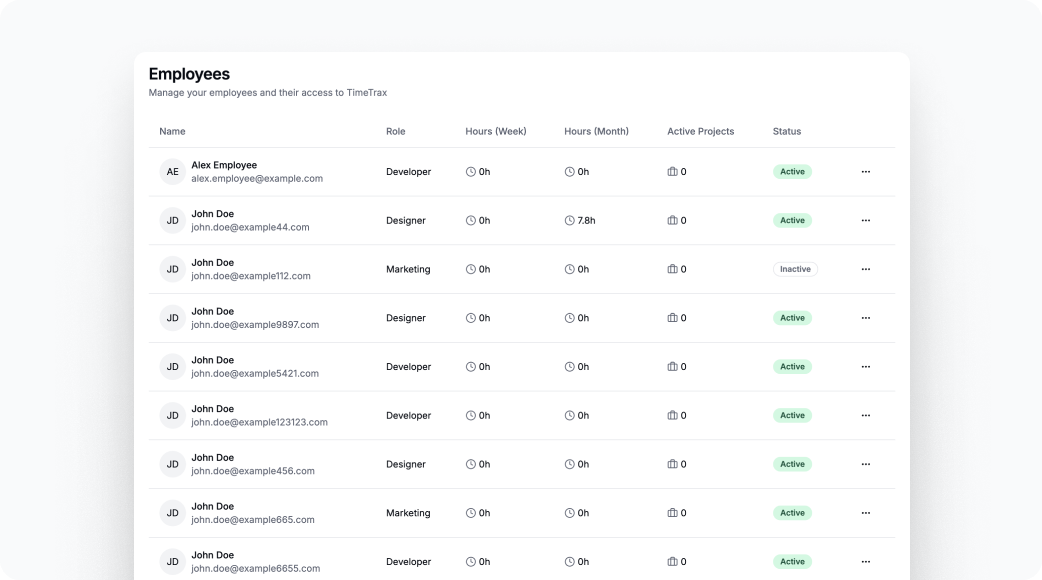Click Marketing role in john.doe@example112.com row
The width and height of the screenshot is (1042, 580).
408,269
